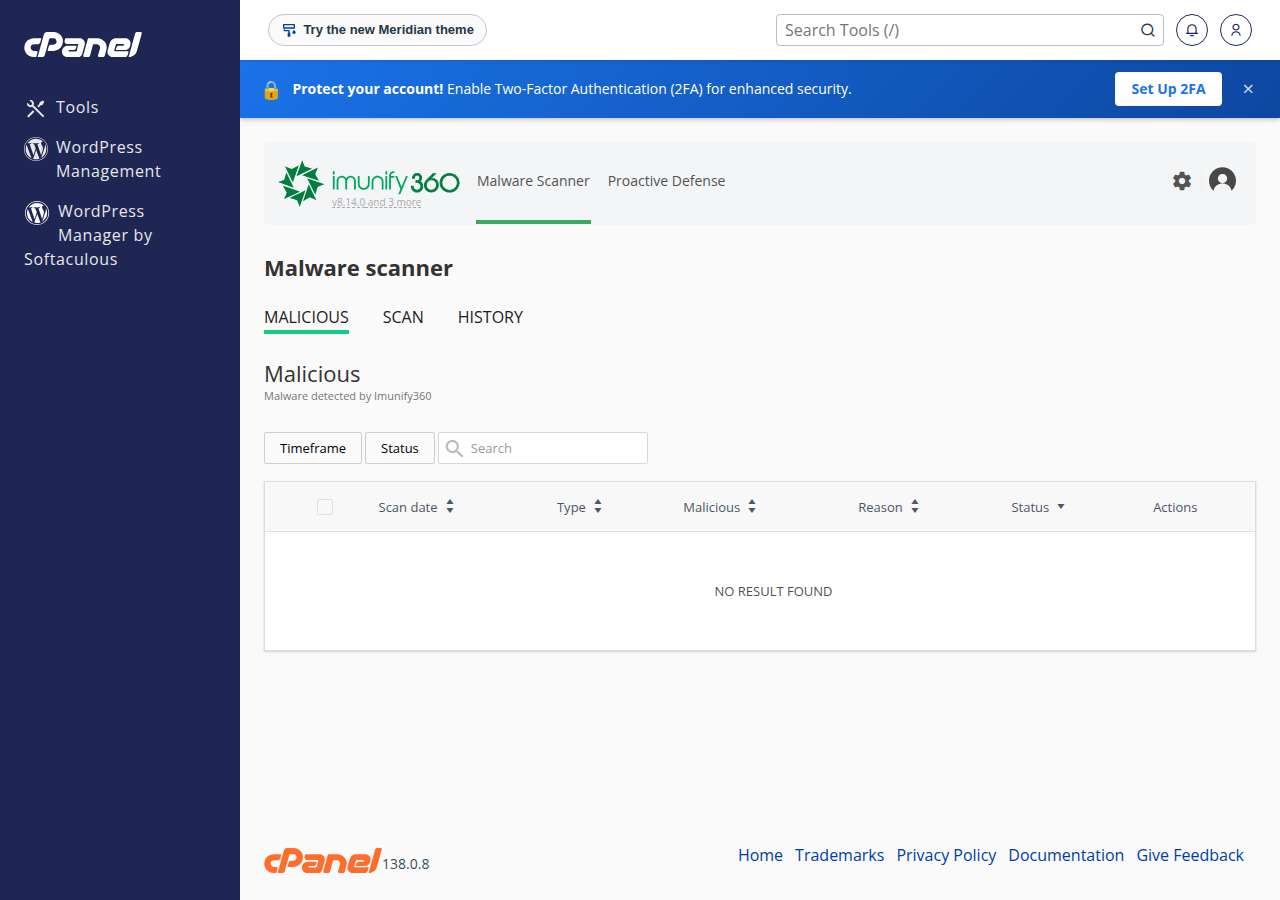
Task: Tick the select-all checkbox in table header
Action: 325,507
